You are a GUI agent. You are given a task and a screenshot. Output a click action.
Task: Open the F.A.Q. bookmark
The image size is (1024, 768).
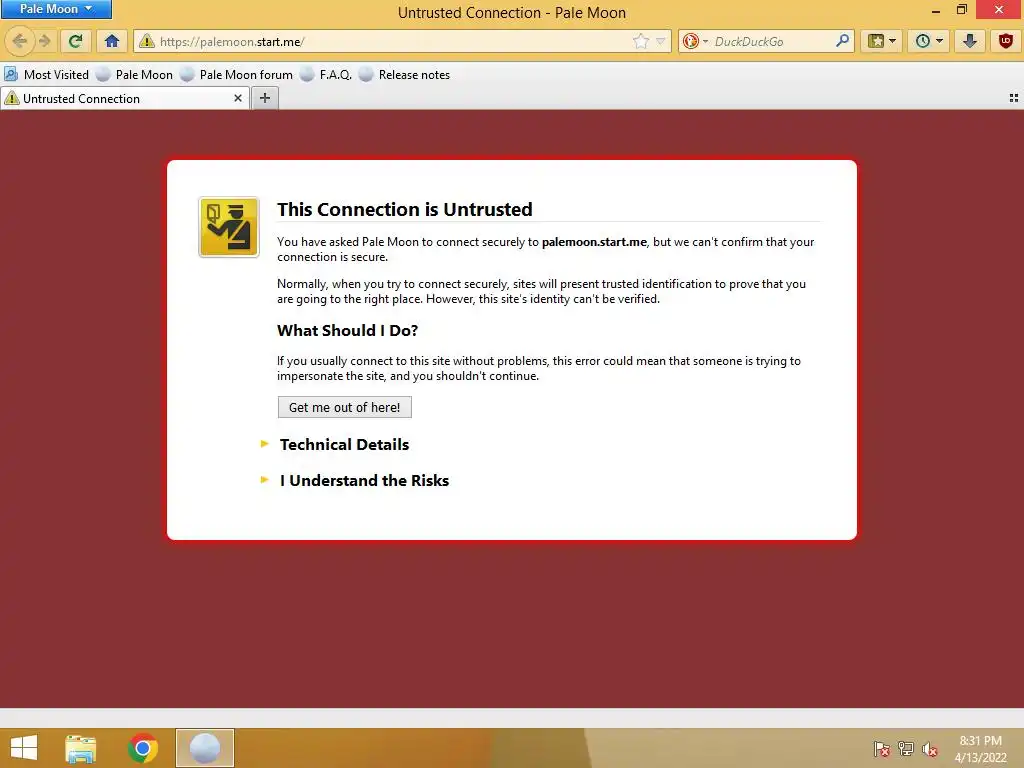[326, 74]
